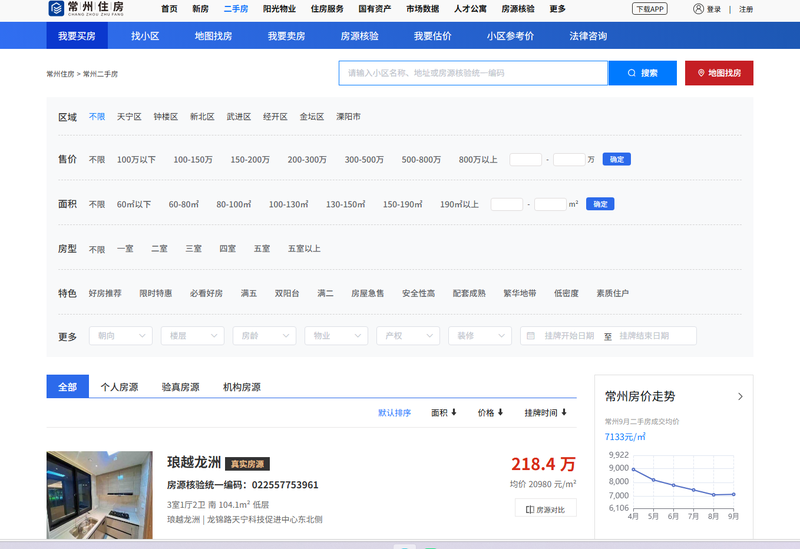Click the 地图找房 red map button
800x549 pixels.
719,73
